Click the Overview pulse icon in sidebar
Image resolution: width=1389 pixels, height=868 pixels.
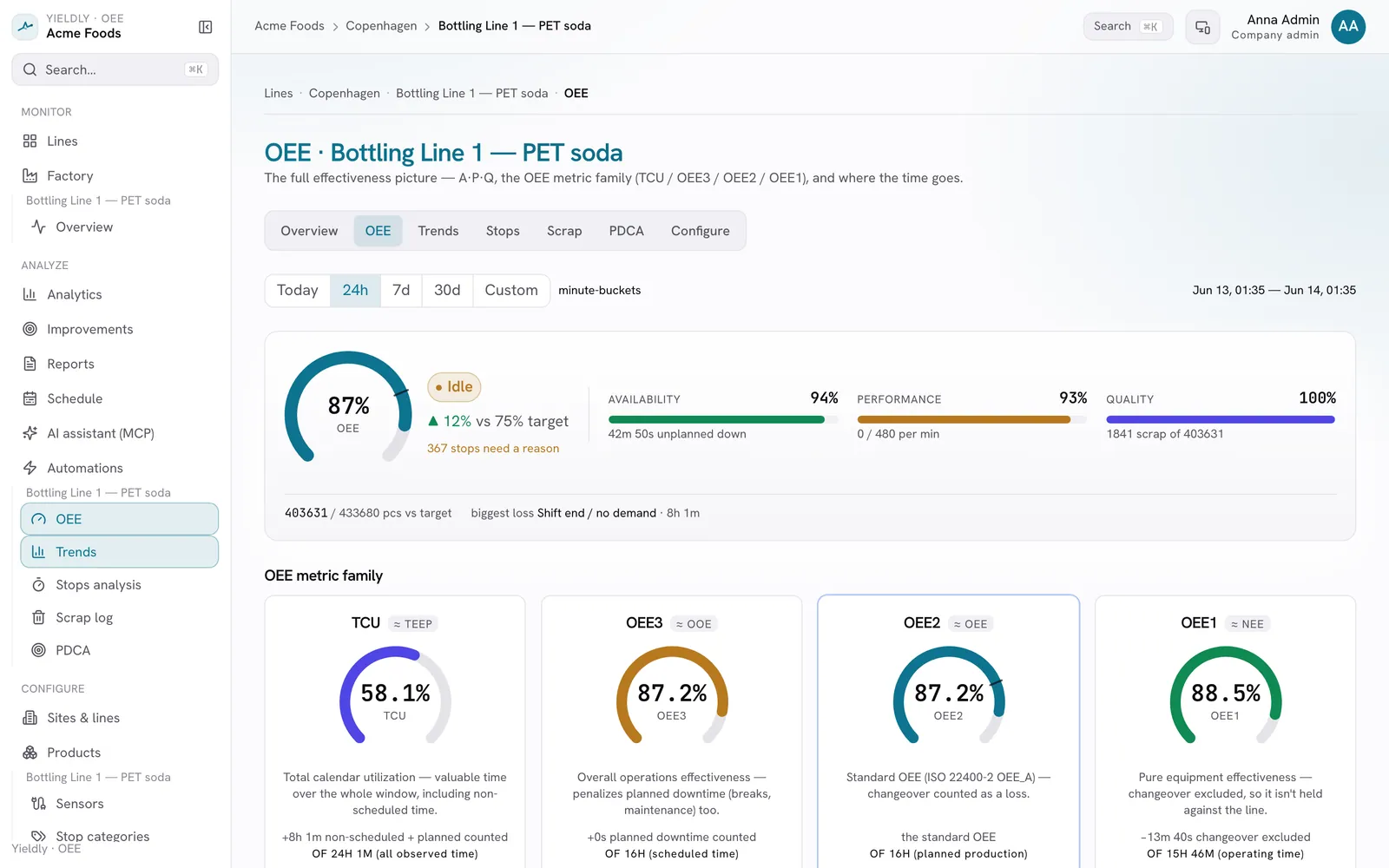(38, 227)
